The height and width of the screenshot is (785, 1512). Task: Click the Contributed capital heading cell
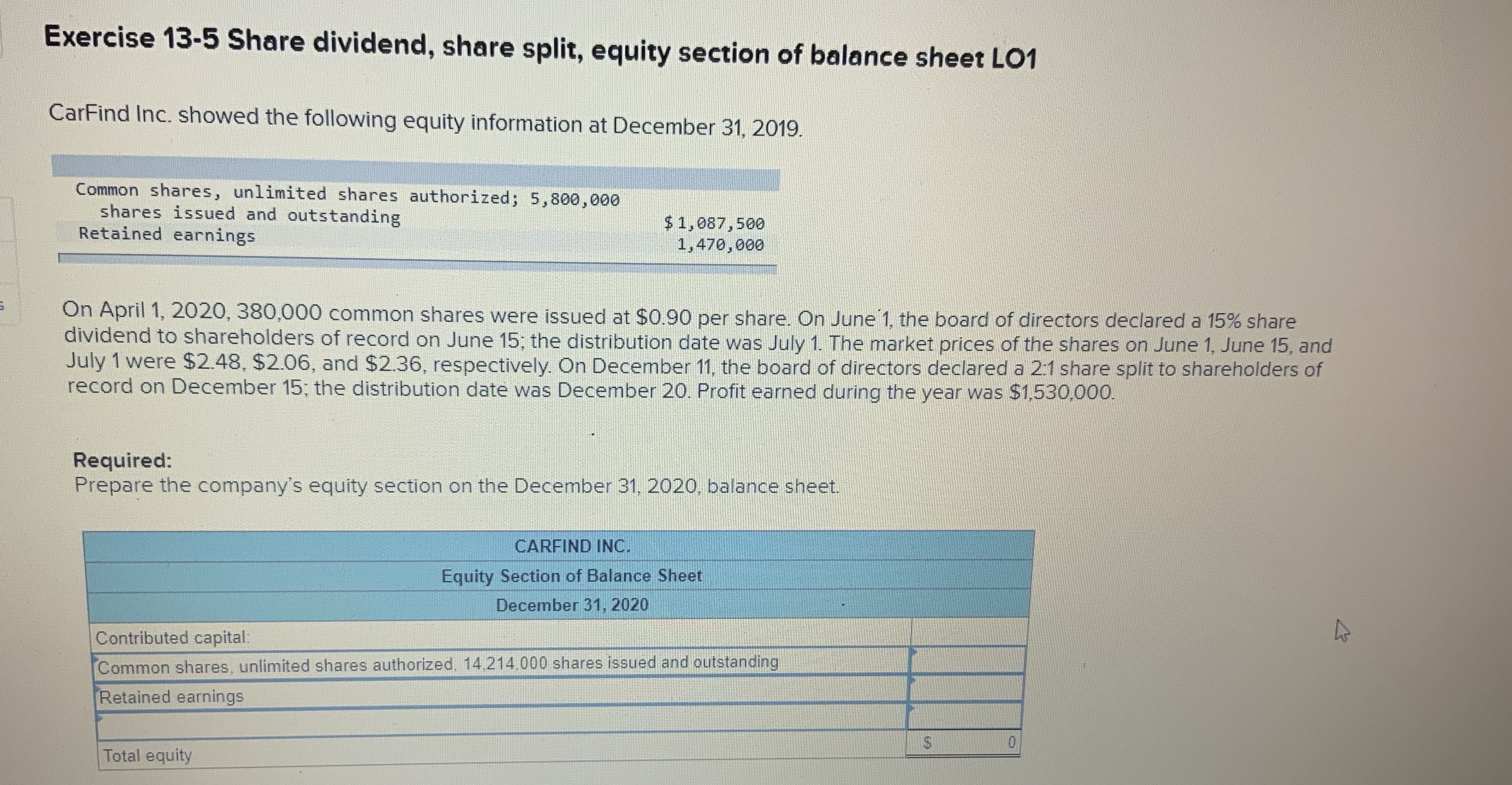point(176,638)
